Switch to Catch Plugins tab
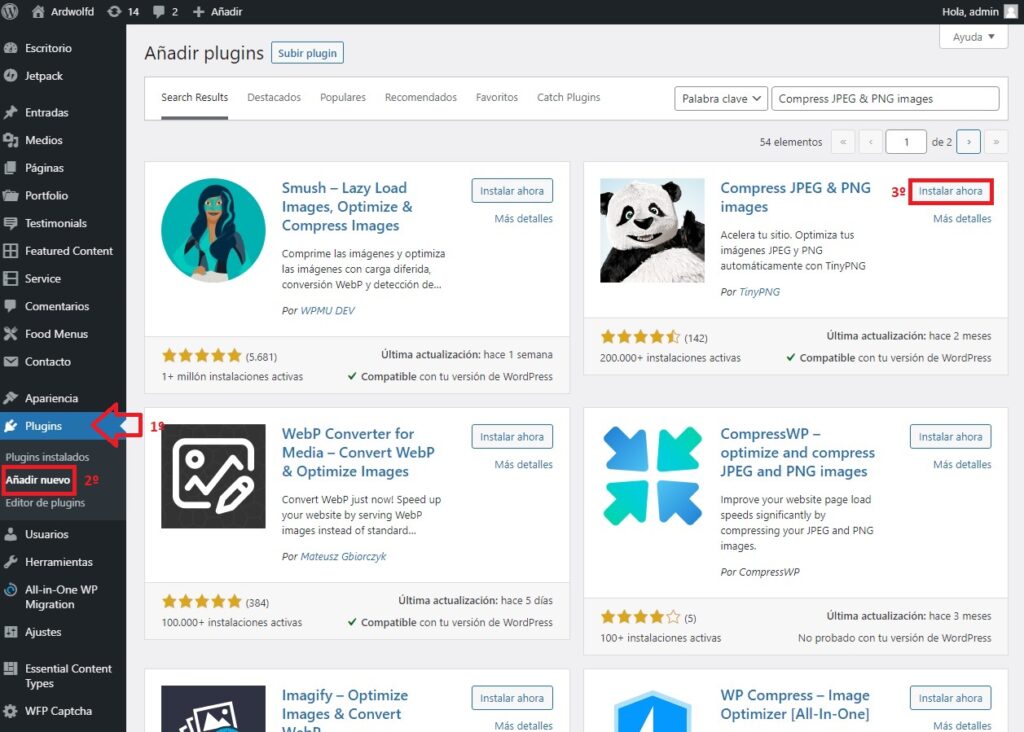 [568, 97]
